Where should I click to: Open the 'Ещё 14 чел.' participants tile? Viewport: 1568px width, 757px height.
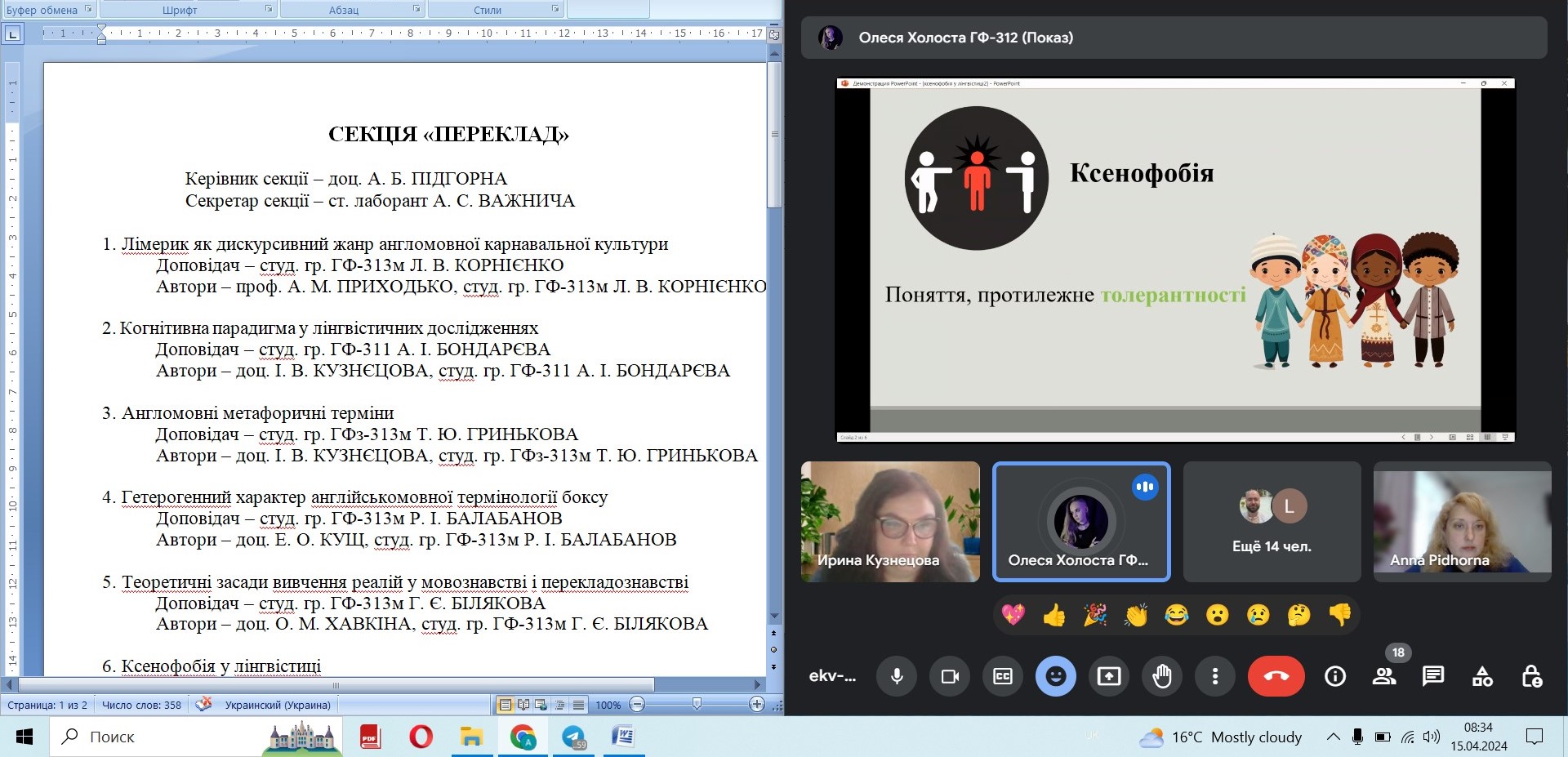[x=1272, y=522]
